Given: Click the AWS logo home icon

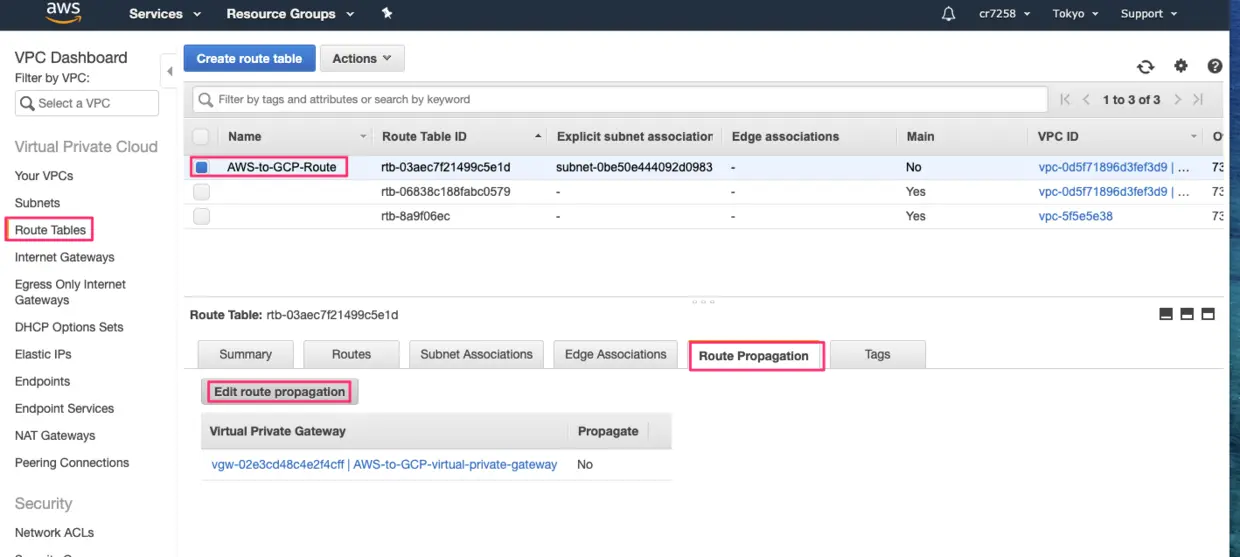Looking at the screenshot, I should [63, 14].
